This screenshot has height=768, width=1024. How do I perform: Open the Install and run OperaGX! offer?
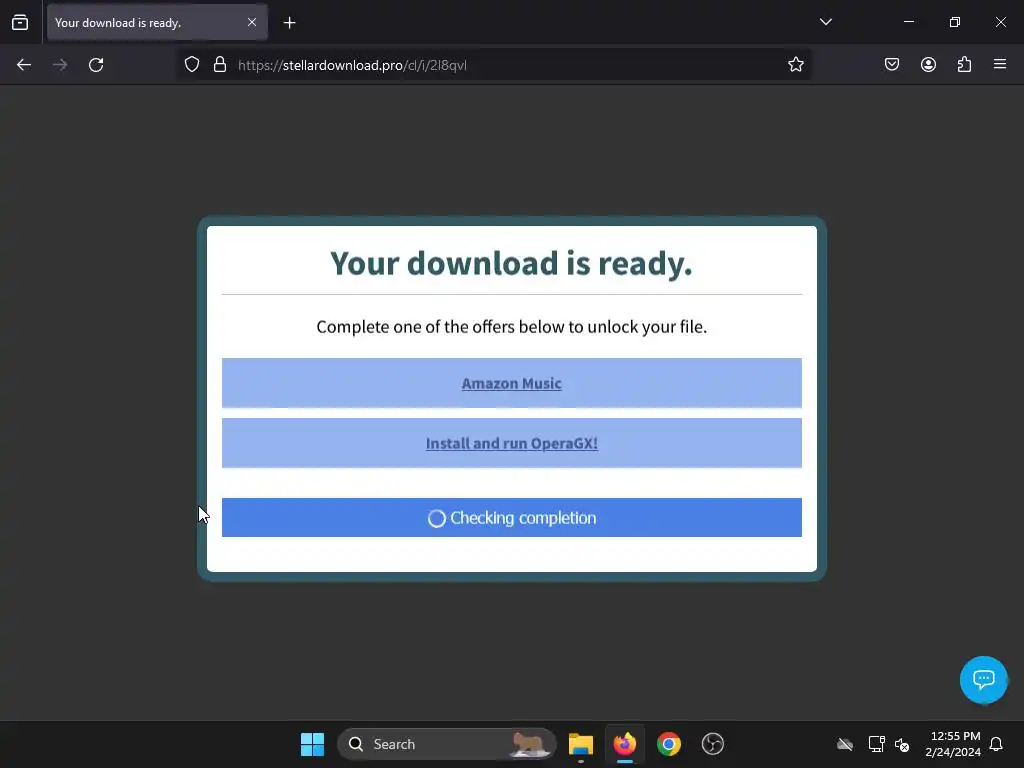point(511,443)
